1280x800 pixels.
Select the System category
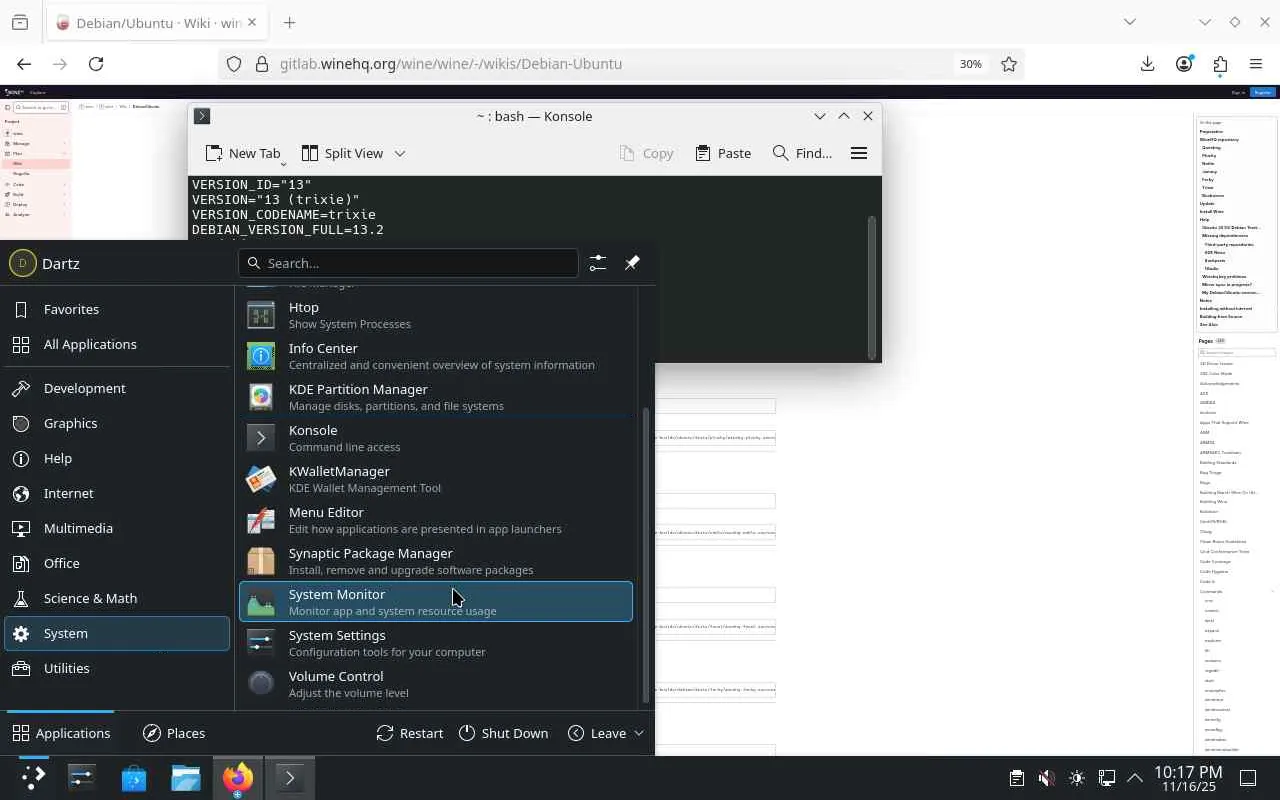click(117, 634)
